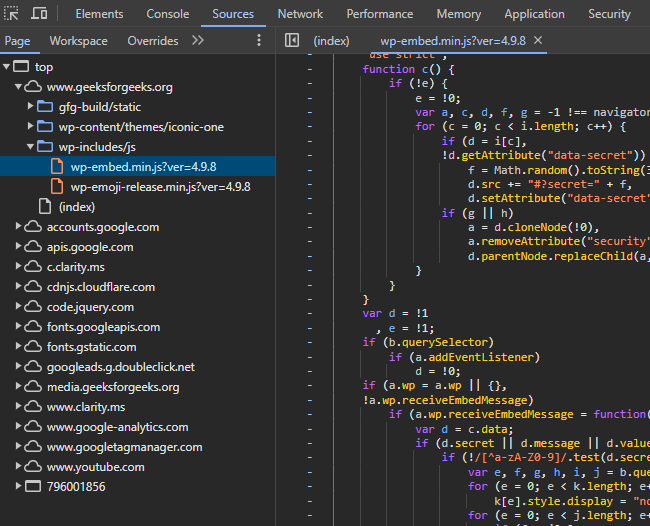Click the wp-includes/js folder icon
Image resolution: width=650 pixels, height=526 pixels.
point(45,146)
